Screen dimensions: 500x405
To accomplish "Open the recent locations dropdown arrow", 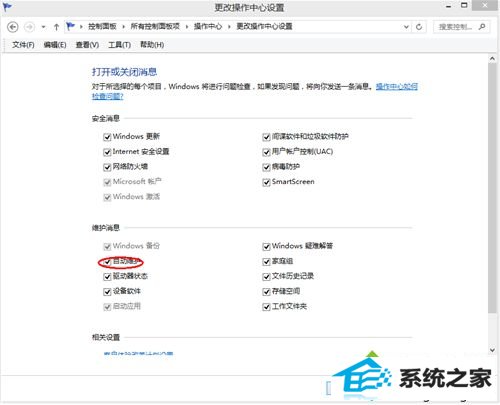I will (43, 27).
